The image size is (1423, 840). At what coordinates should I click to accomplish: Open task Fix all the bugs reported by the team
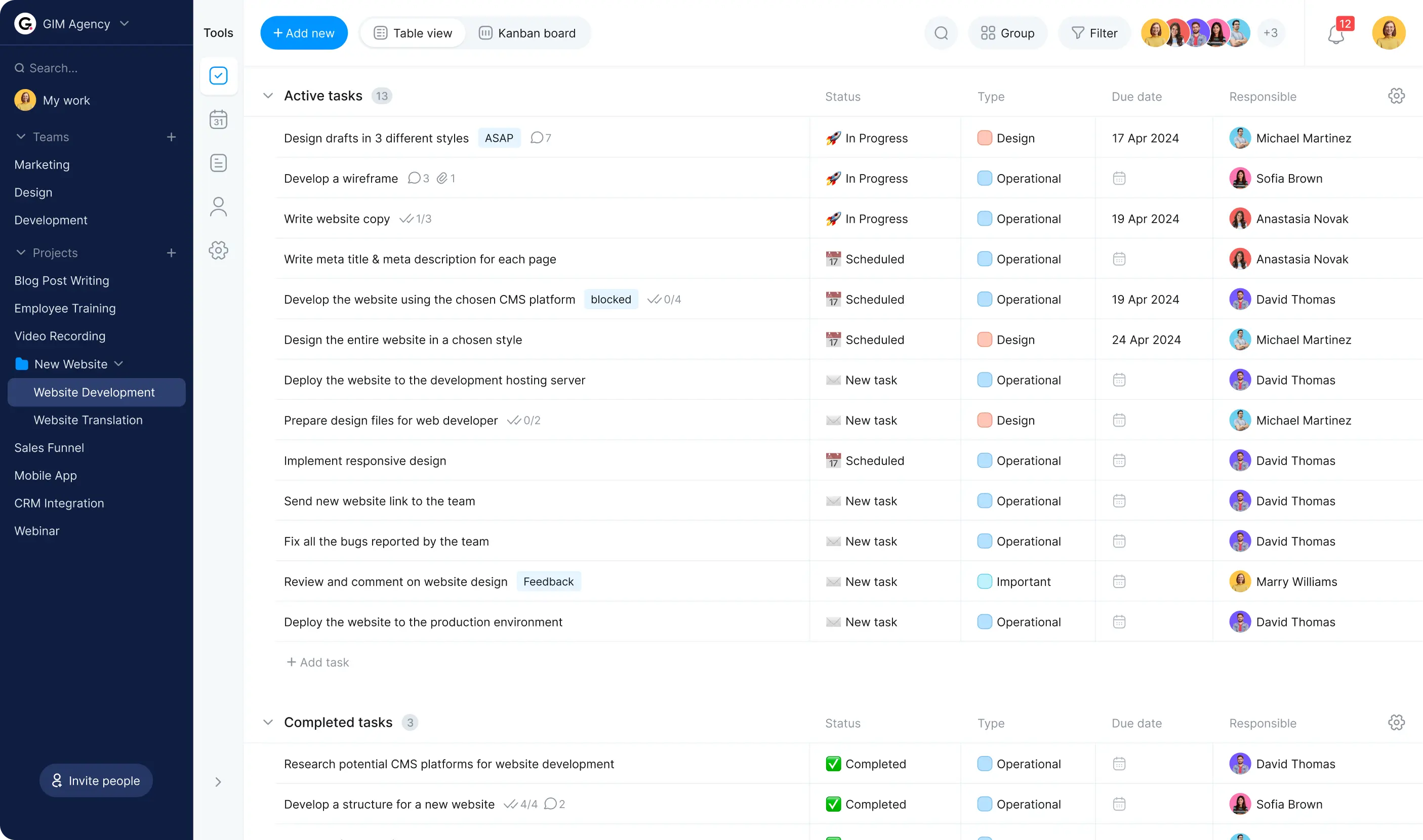(386, 541)
